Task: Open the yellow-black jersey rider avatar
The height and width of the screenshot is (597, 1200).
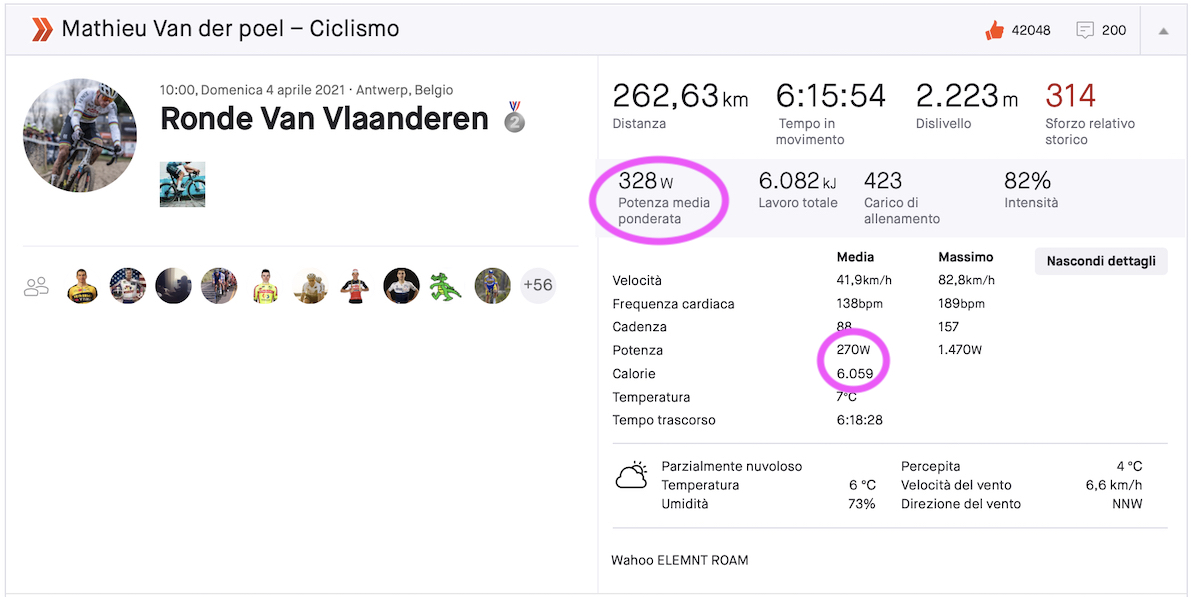Action: point(83,286)
